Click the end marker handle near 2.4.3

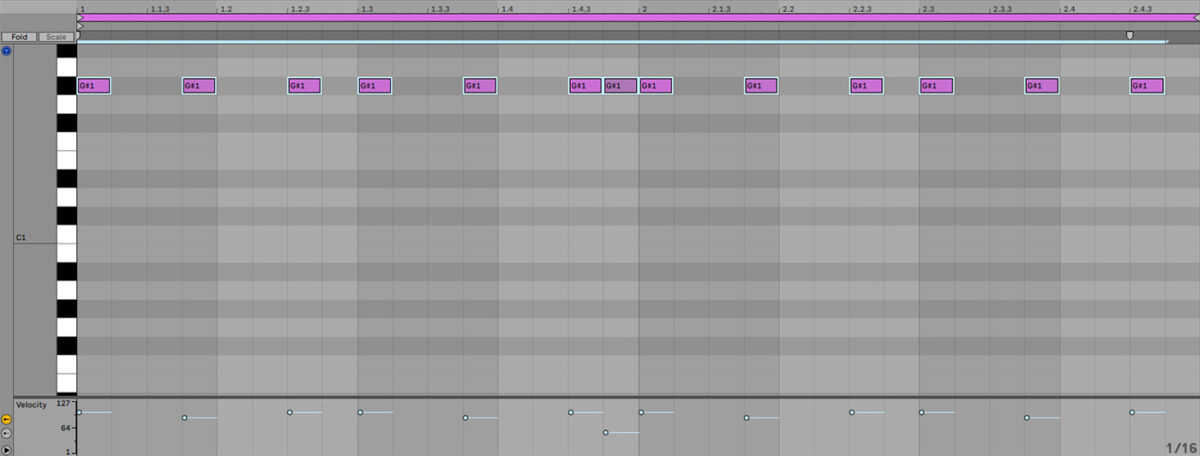(1130, 35)
